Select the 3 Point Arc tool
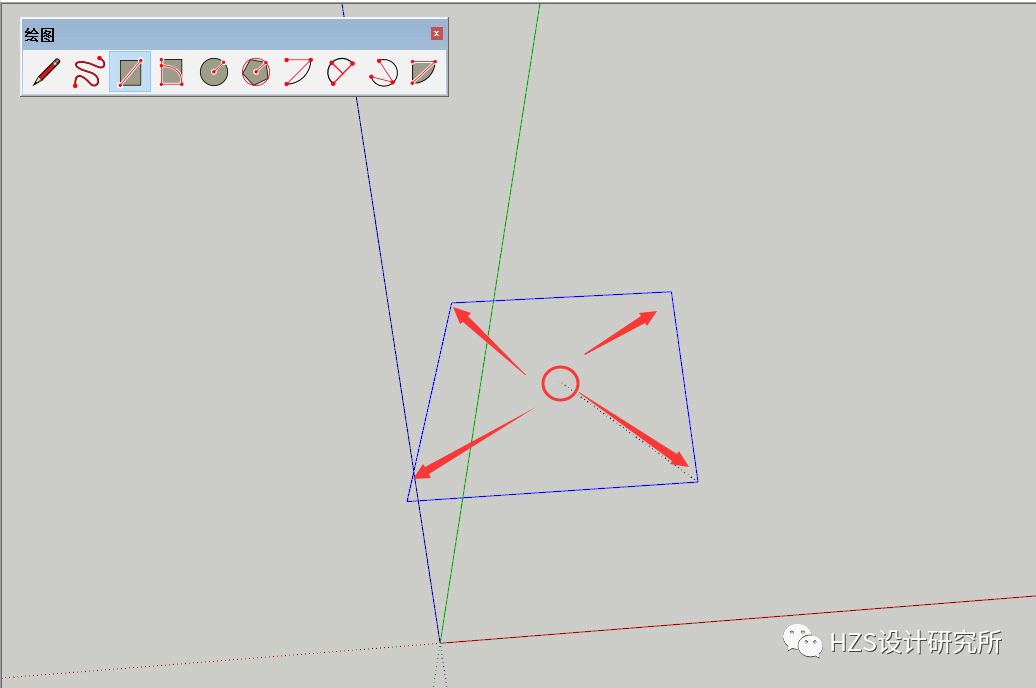 tap(381, 71)
